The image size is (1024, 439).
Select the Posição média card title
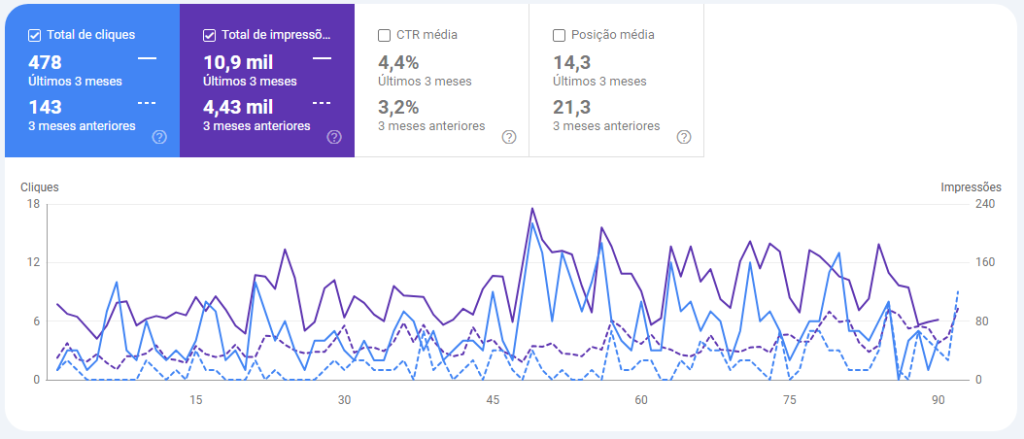pos(612,35)
